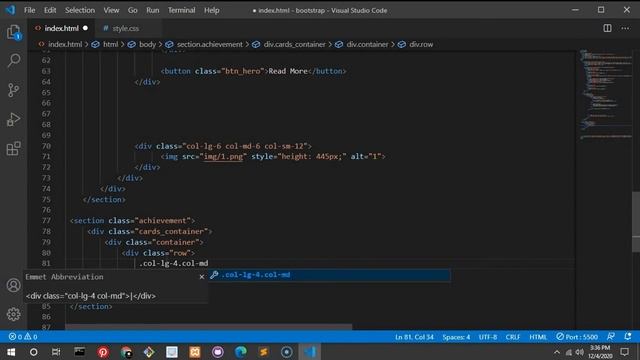The height and width of the screenshot is (360, 640).
Task: Open the Accounts menu icon
Action: tap(13, 285)
